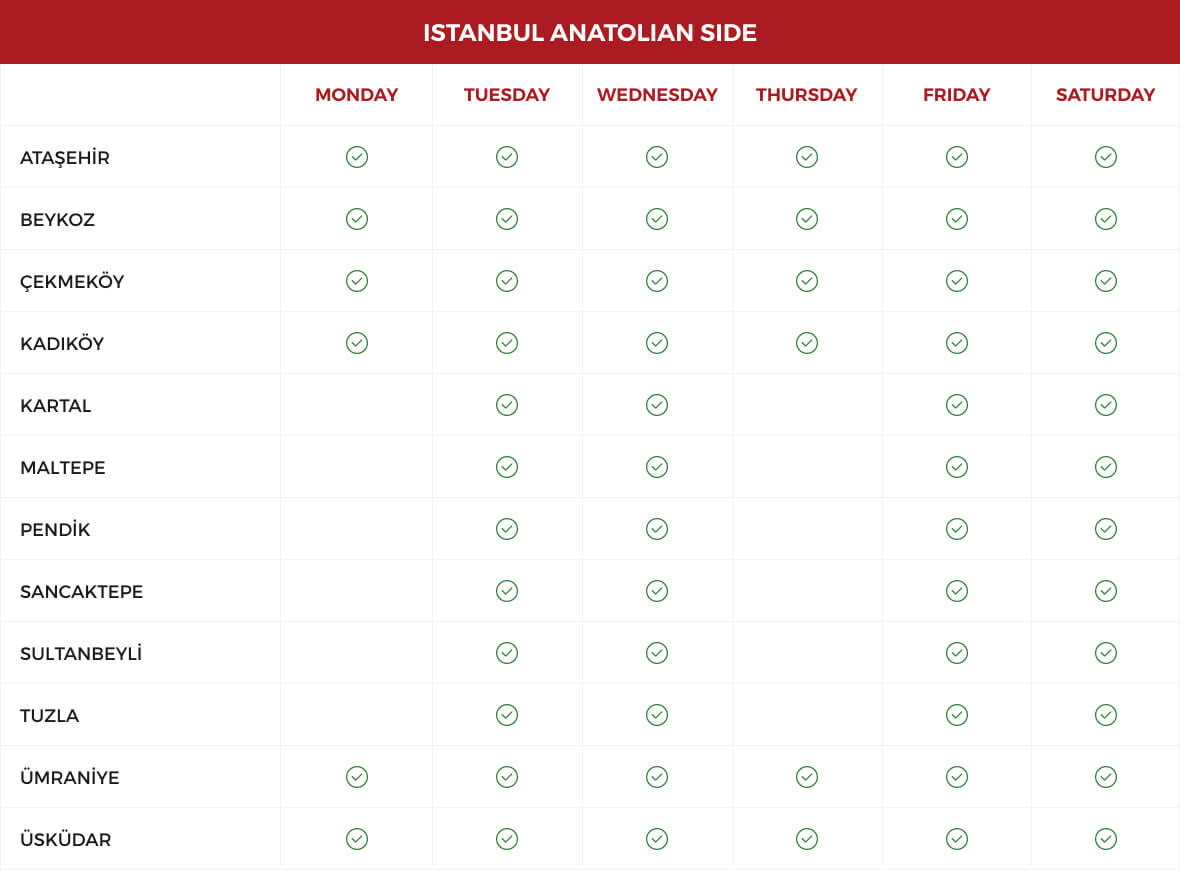Select Kartal Tuesday checkmark icon
1180x870 pixels.
coord(507,405)
